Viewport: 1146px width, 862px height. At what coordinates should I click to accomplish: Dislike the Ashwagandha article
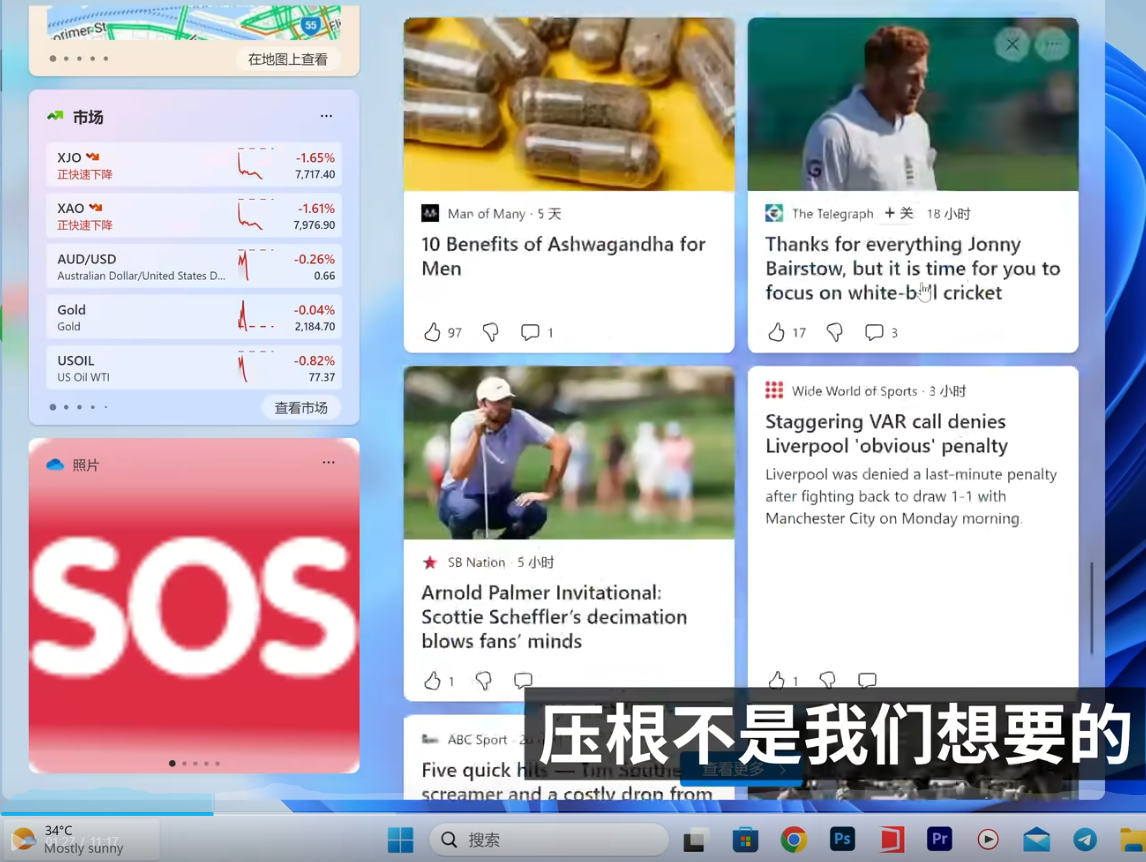click(x=490, y=333)
